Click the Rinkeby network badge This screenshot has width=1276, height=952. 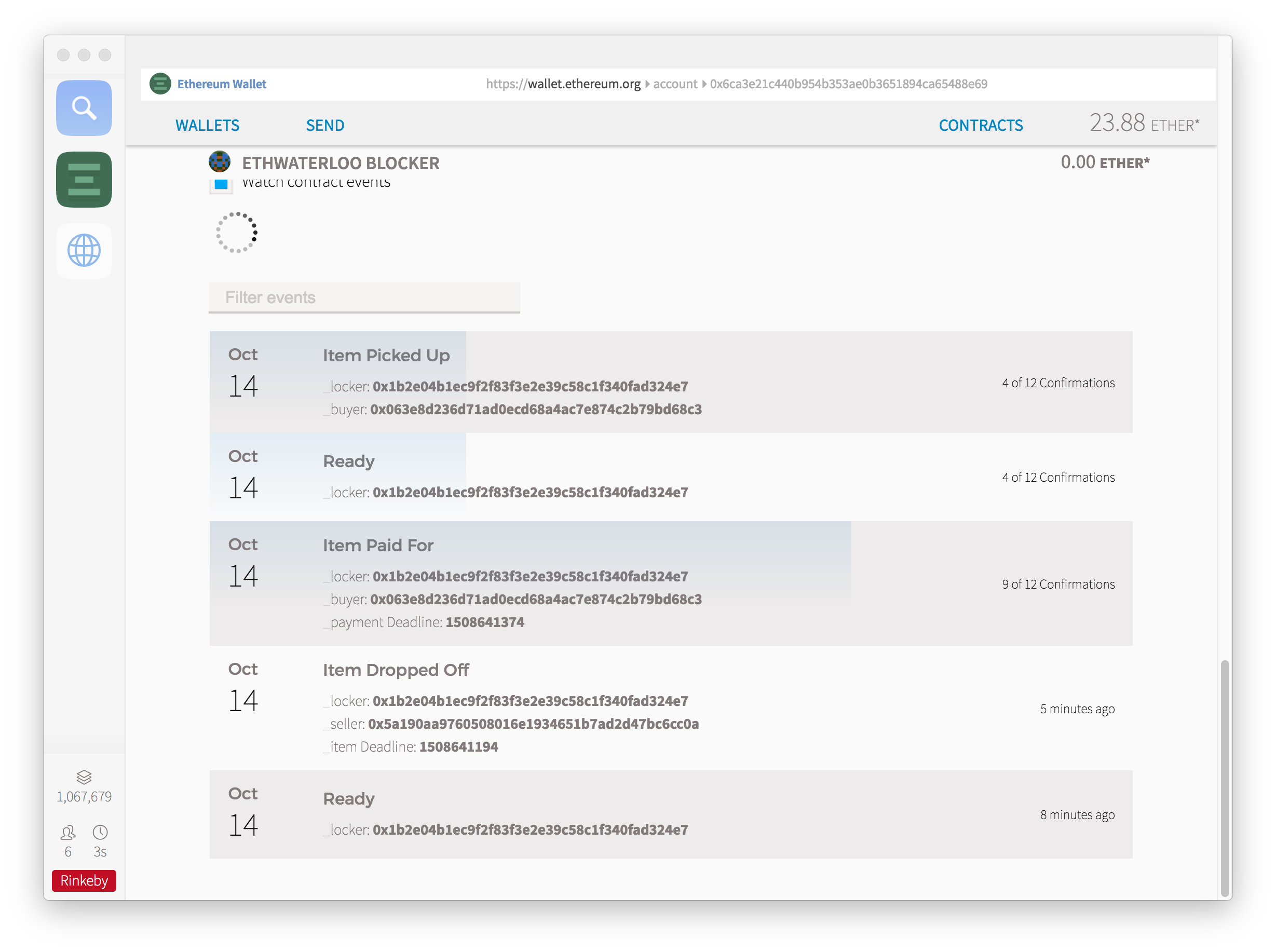click(84, 880)
